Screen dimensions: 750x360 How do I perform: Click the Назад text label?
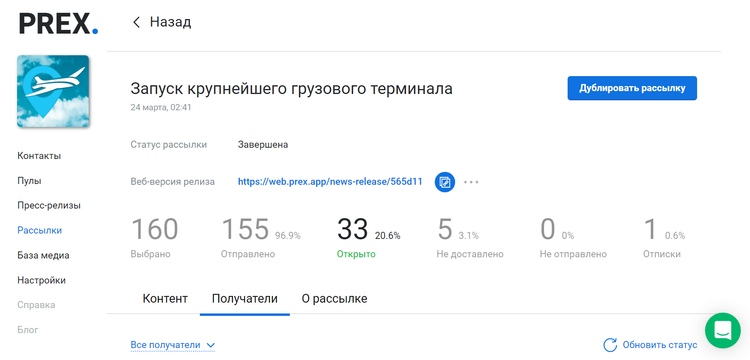tap(170, 22)
